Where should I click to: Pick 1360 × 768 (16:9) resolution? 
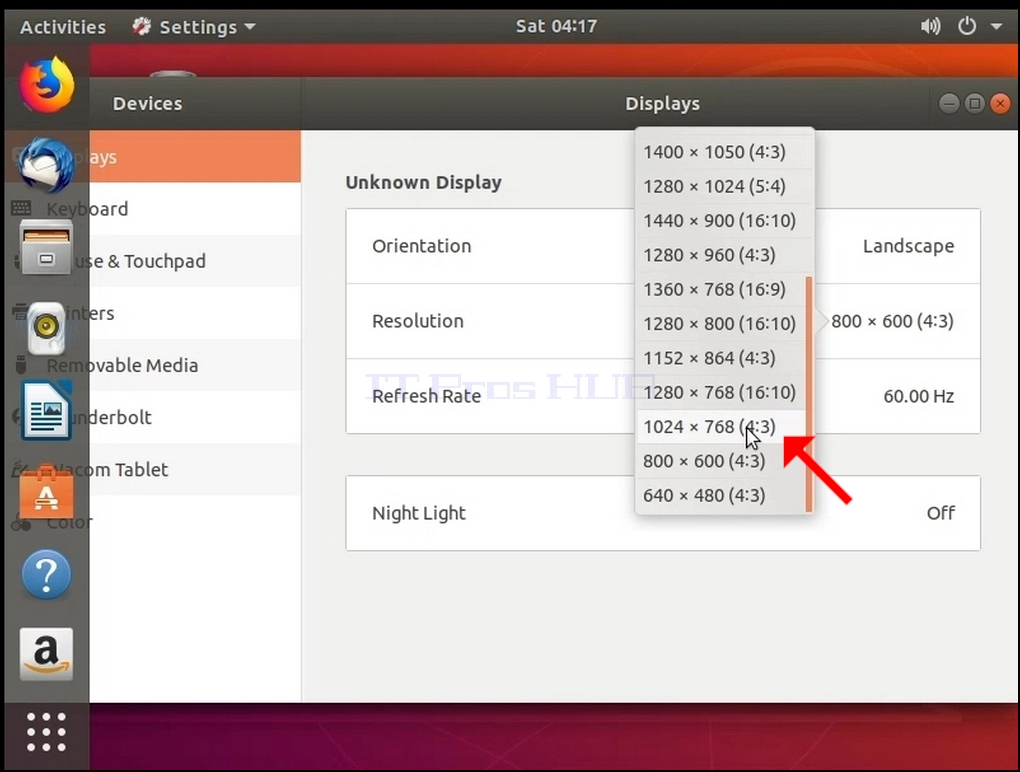[721, 289]
